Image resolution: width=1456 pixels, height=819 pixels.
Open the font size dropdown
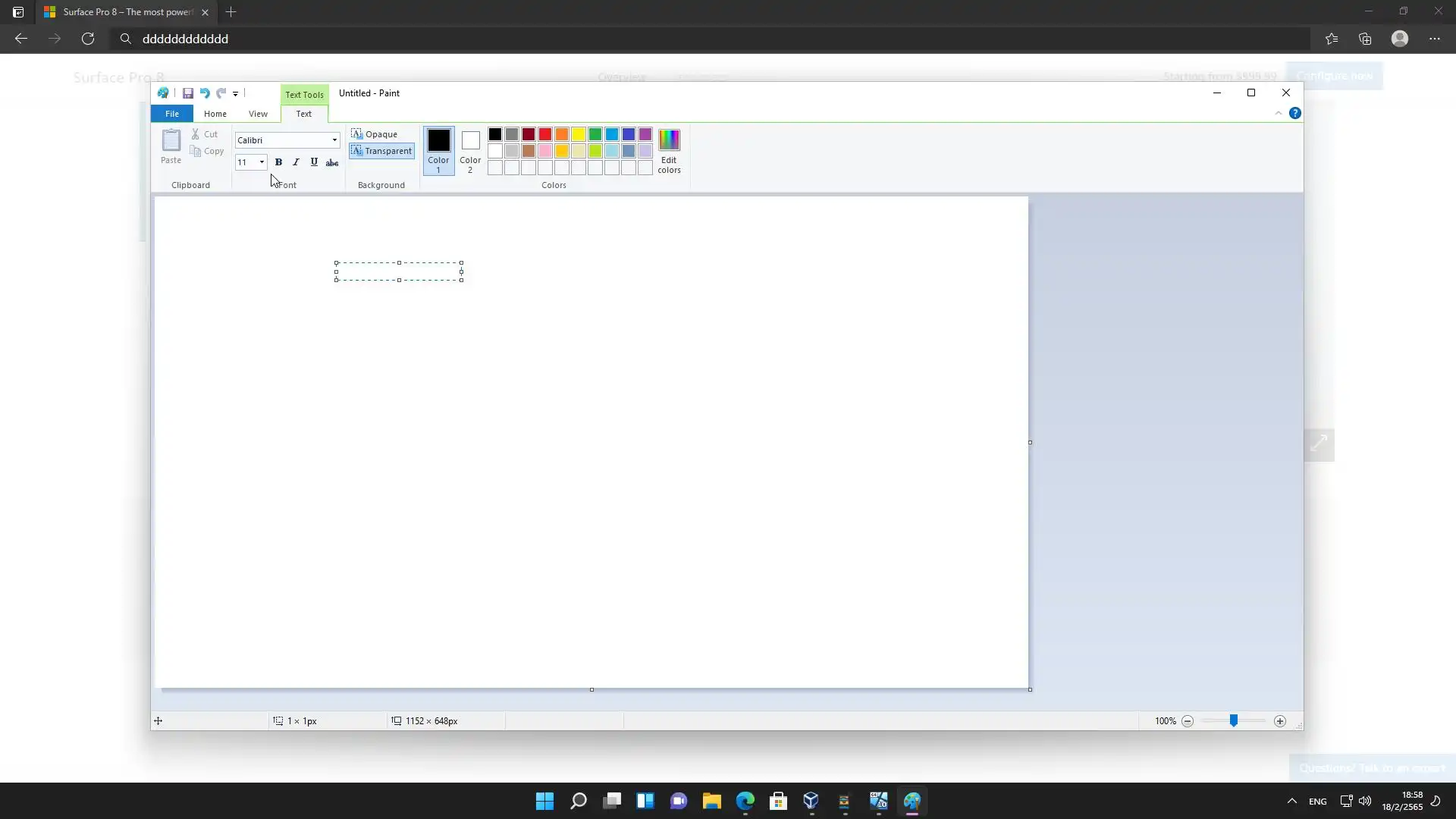tap(262, 162)
